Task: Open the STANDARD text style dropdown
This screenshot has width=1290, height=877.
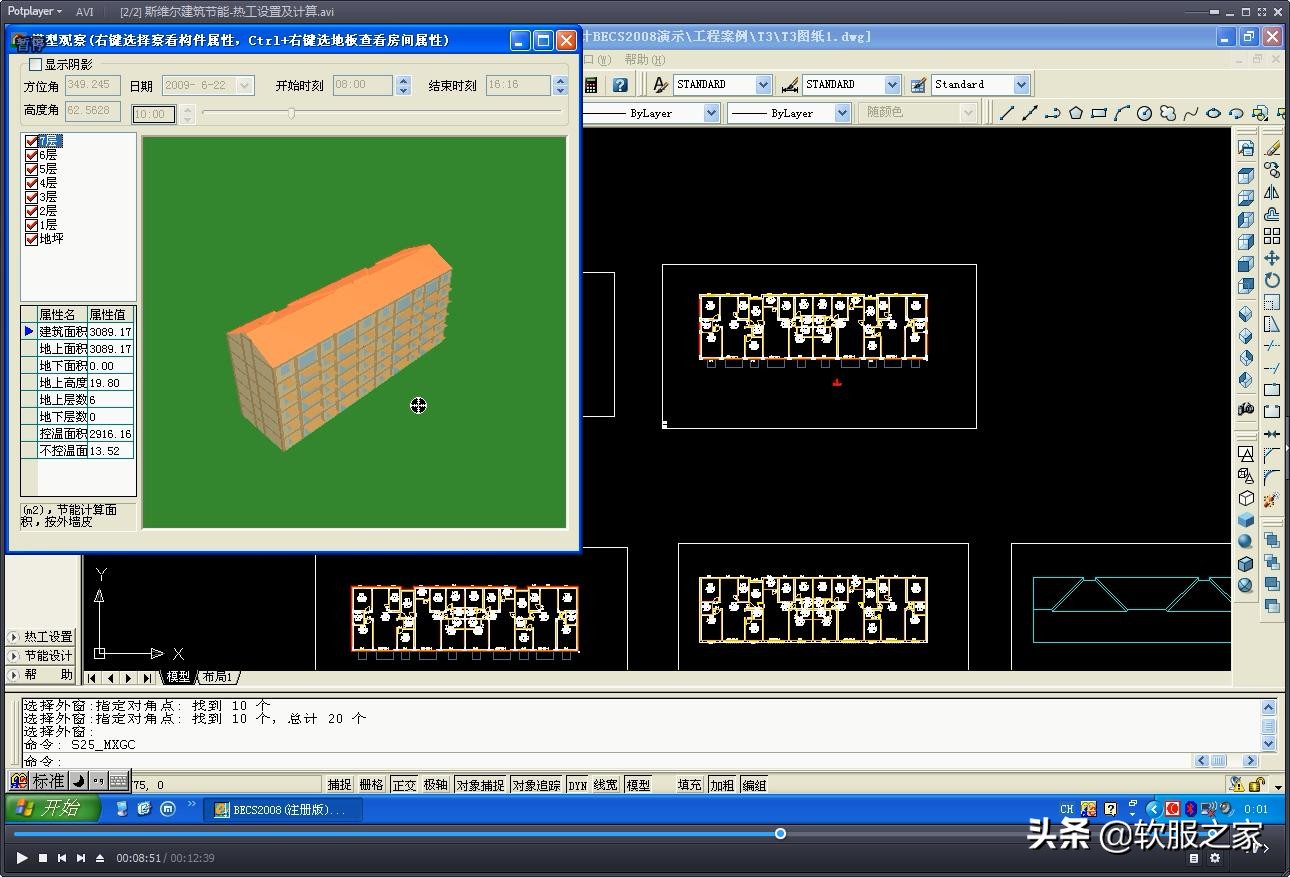Action: tap(763, 85)
